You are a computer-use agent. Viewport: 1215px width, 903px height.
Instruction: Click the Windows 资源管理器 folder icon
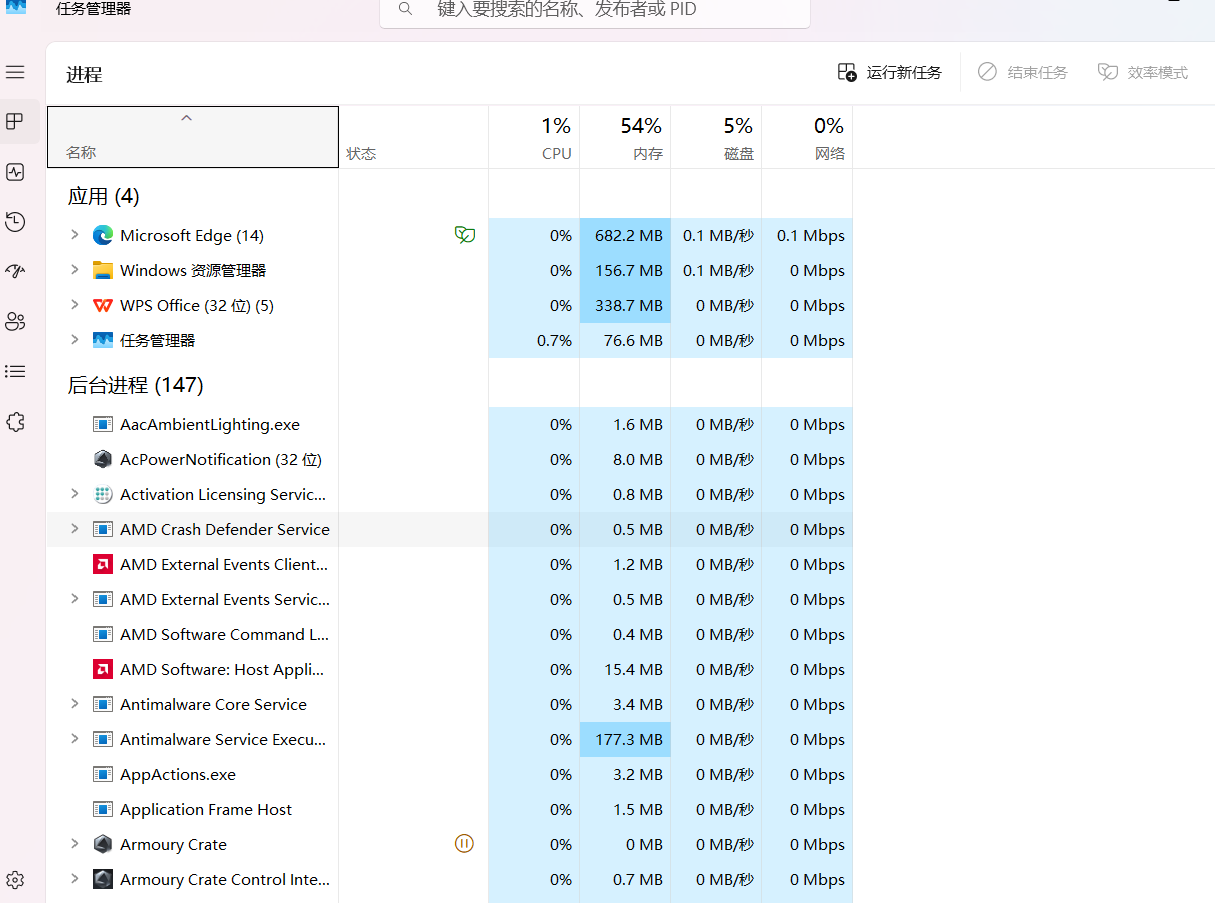pyautogui.click(x=102, y=270)
